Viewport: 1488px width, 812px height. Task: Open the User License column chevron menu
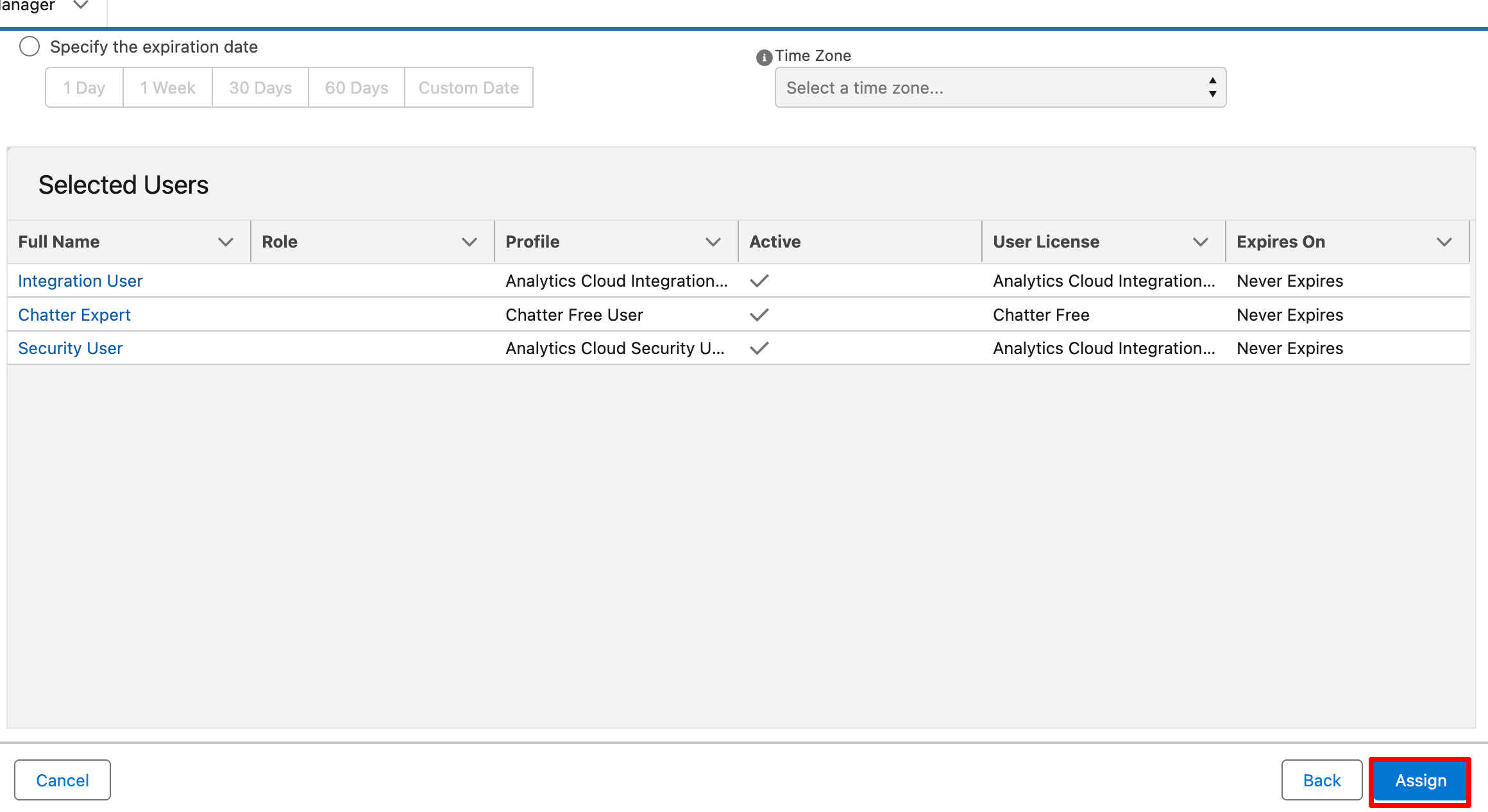(1200, 242)
